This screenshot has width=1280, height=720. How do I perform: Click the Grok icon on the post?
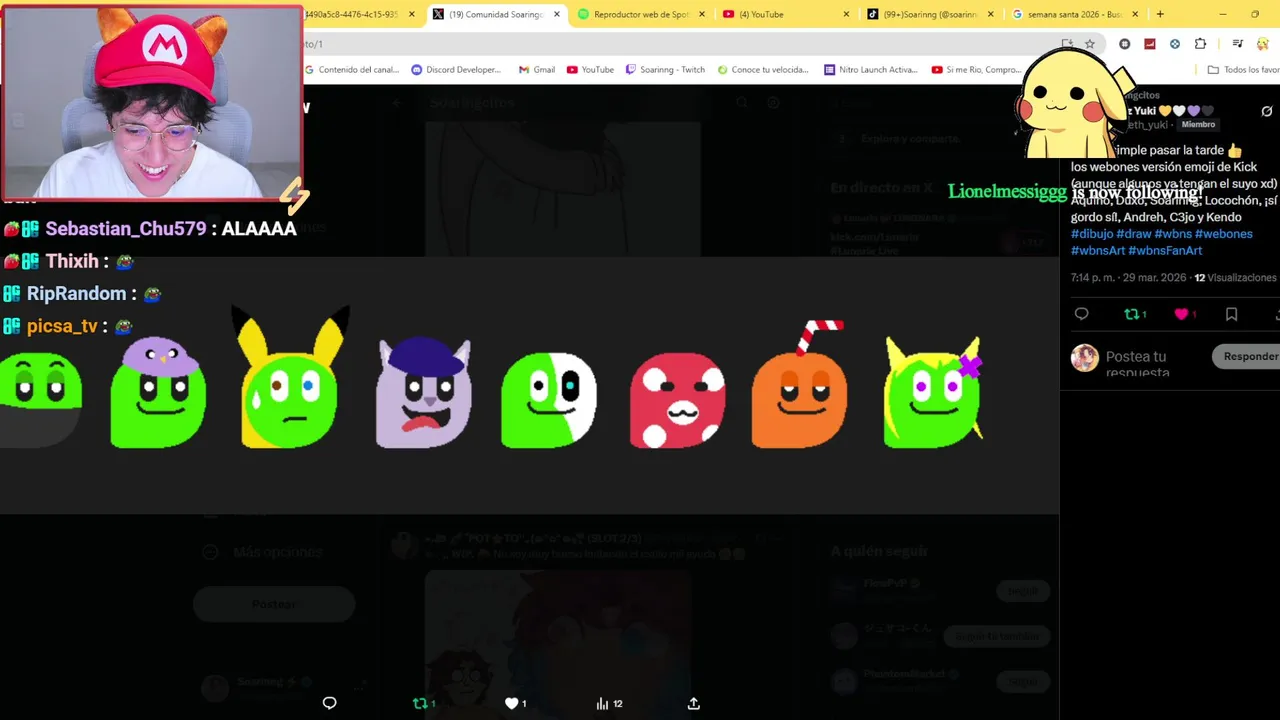click(x=1267, y=111)
